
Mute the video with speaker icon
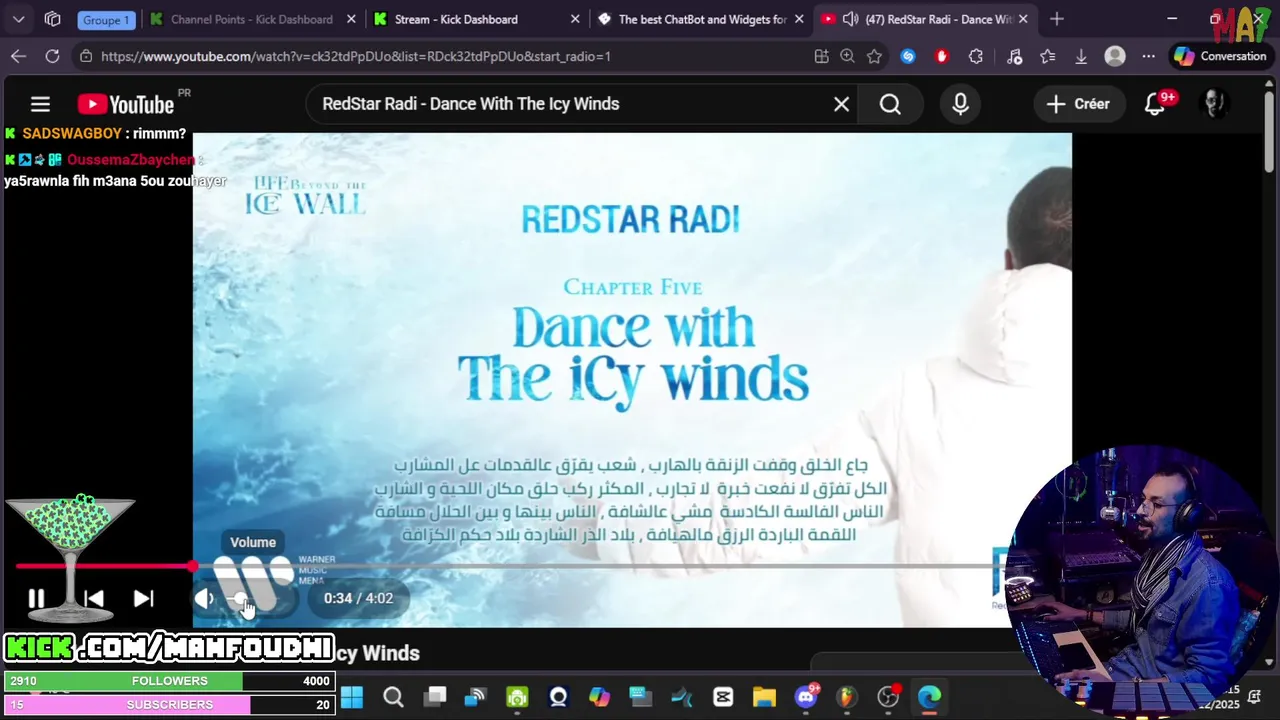(x=204, y=598)
